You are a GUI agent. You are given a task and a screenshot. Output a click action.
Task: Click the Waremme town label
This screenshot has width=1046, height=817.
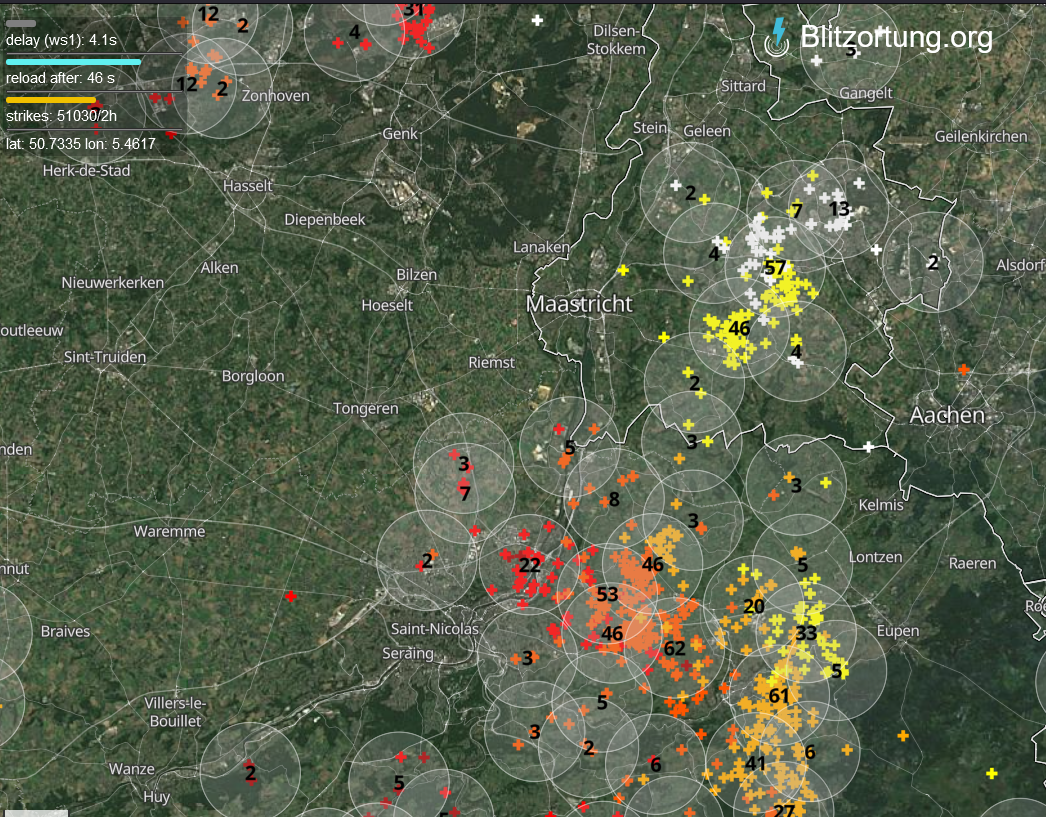point(169,532)
